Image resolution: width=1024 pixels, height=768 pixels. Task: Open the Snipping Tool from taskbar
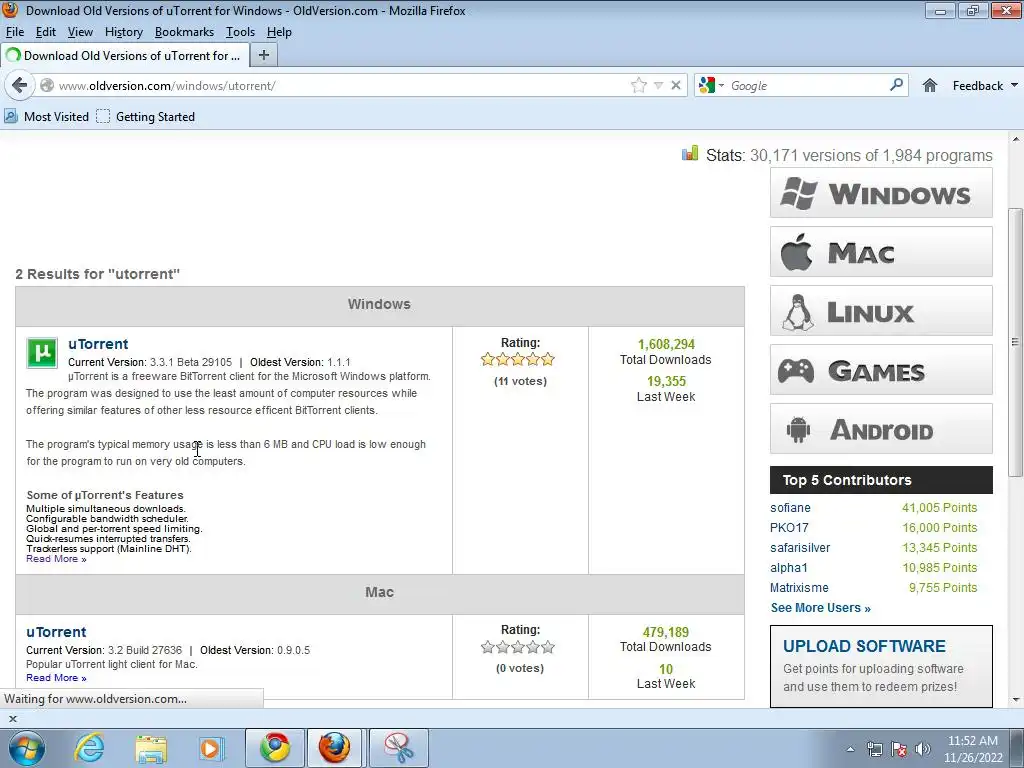click(x=398, y=748)
